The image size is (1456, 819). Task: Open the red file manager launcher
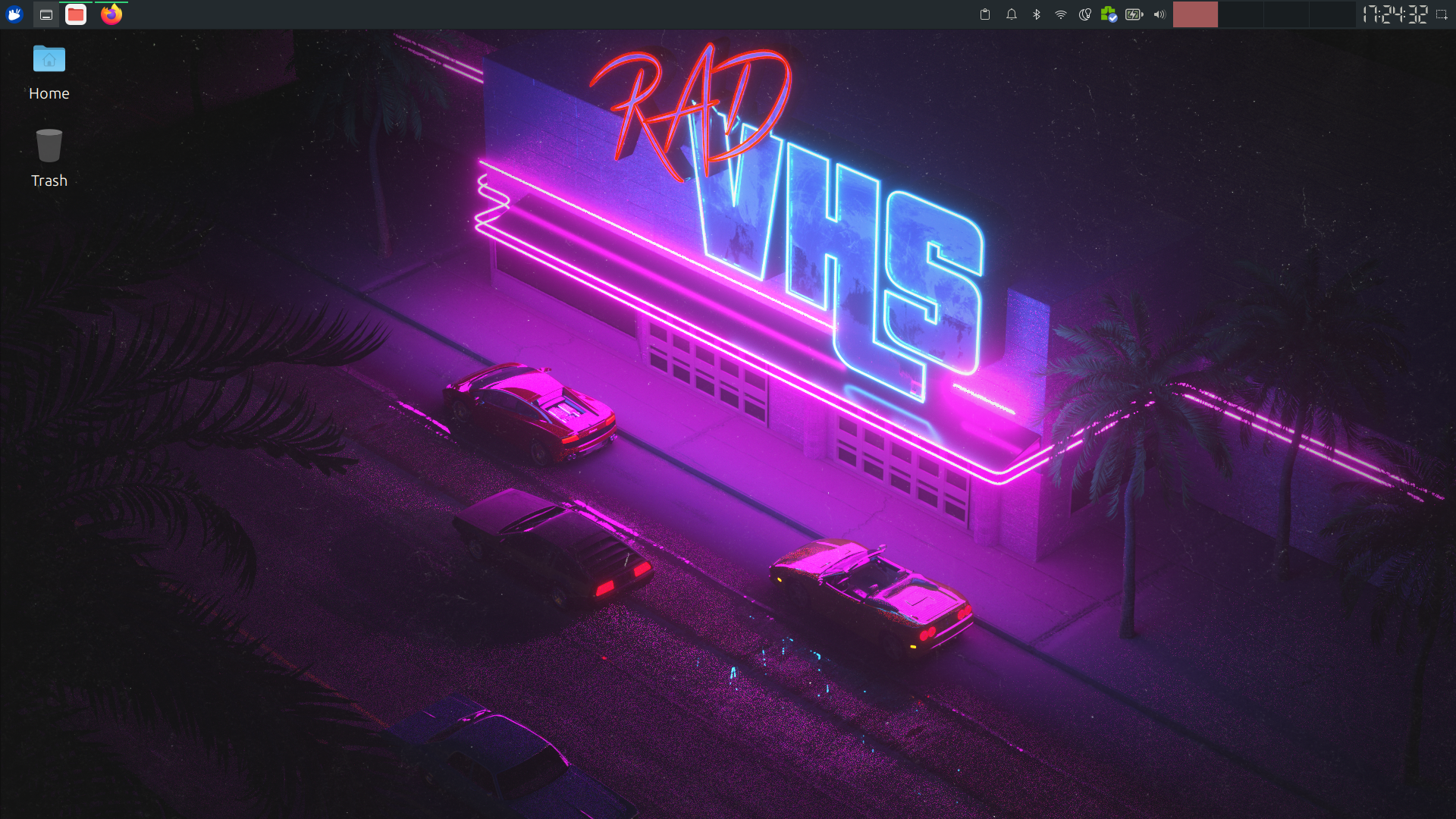tap(76, 14)
